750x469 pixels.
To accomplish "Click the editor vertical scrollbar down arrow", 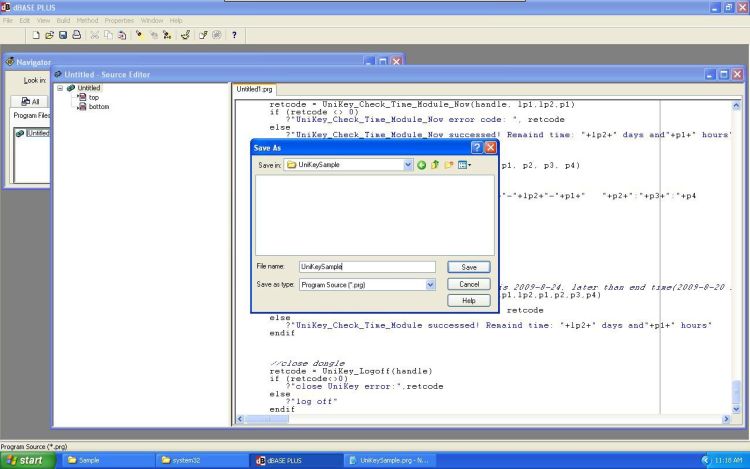I will (736, 409).
